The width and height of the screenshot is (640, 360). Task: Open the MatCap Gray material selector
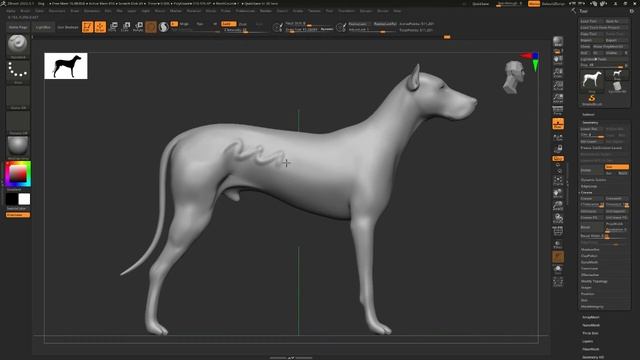(x=18, y=147)
